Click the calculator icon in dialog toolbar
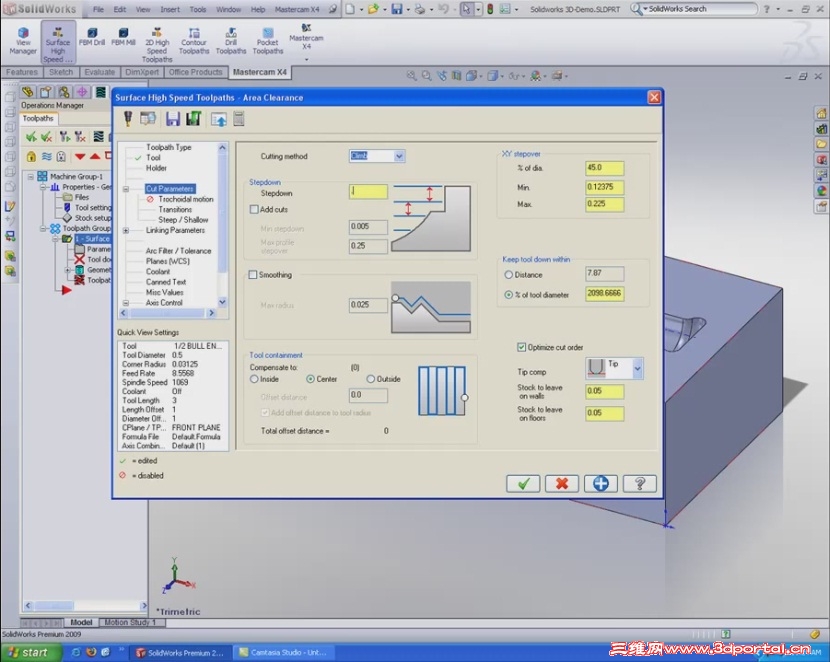 pyautogui.click(x=239, y=119)
